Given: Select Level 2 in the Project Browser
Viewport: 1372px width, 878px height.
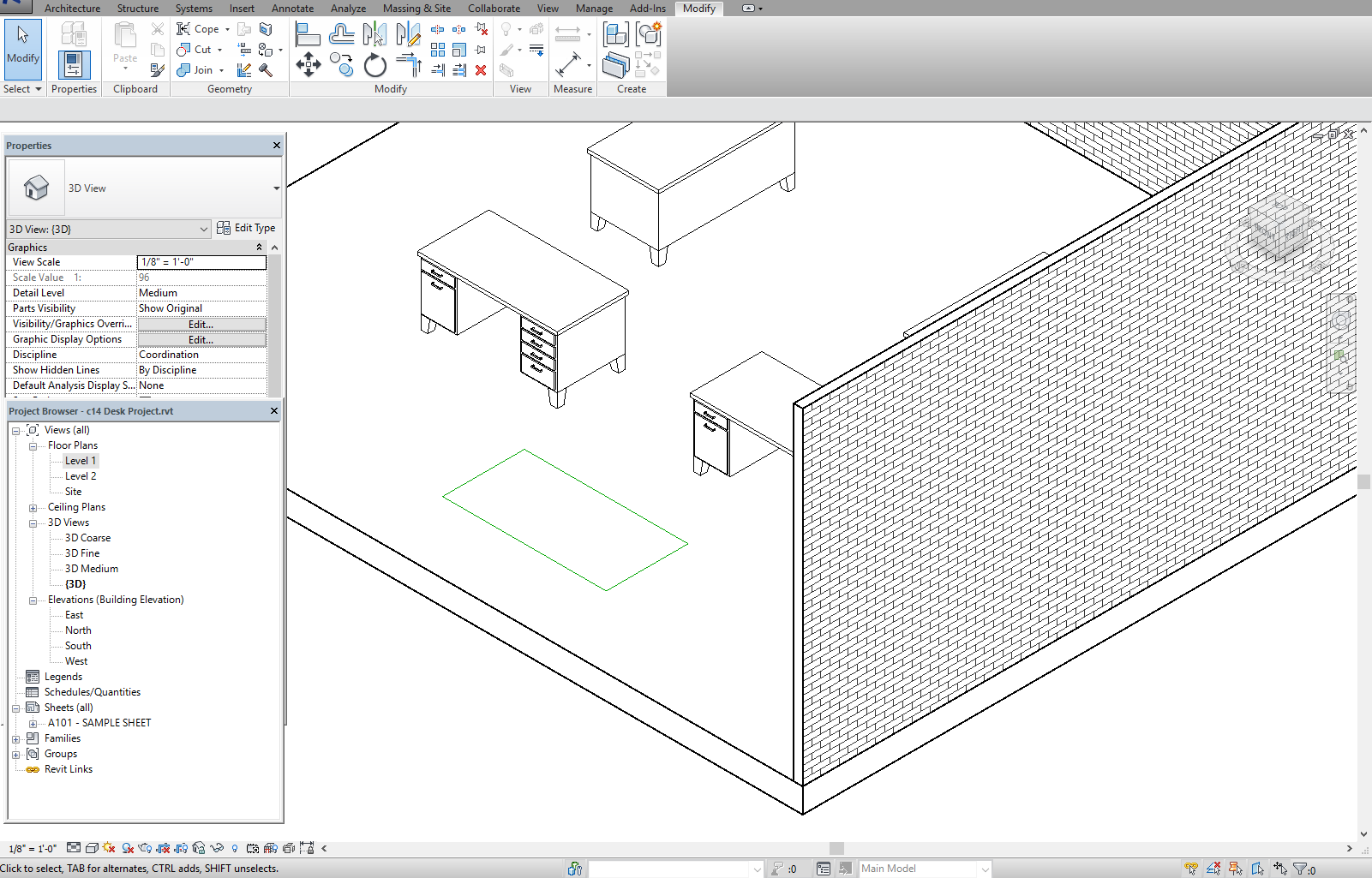Looking at the screenshot, I should 80,475.
